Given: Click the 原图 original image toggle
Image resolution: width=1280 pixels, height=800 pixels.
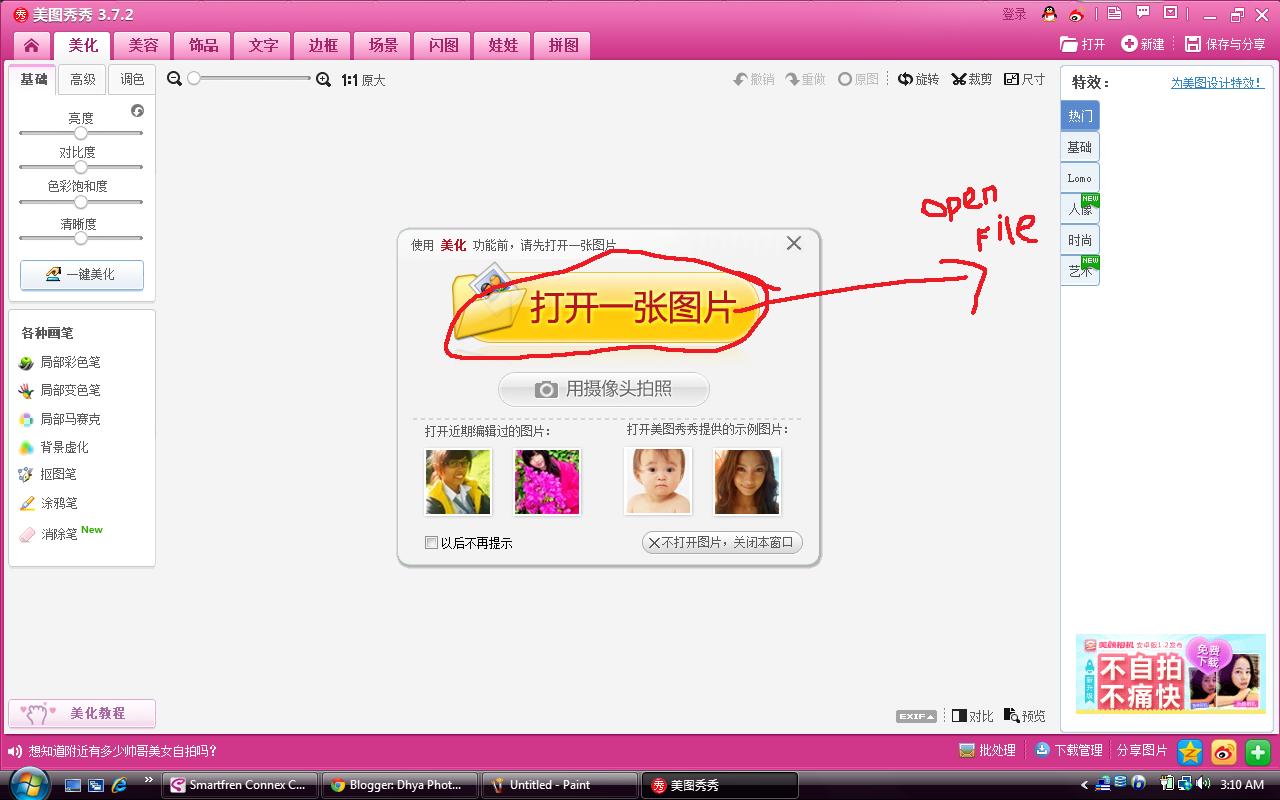Looking at the screenshot, I should 858,79.
